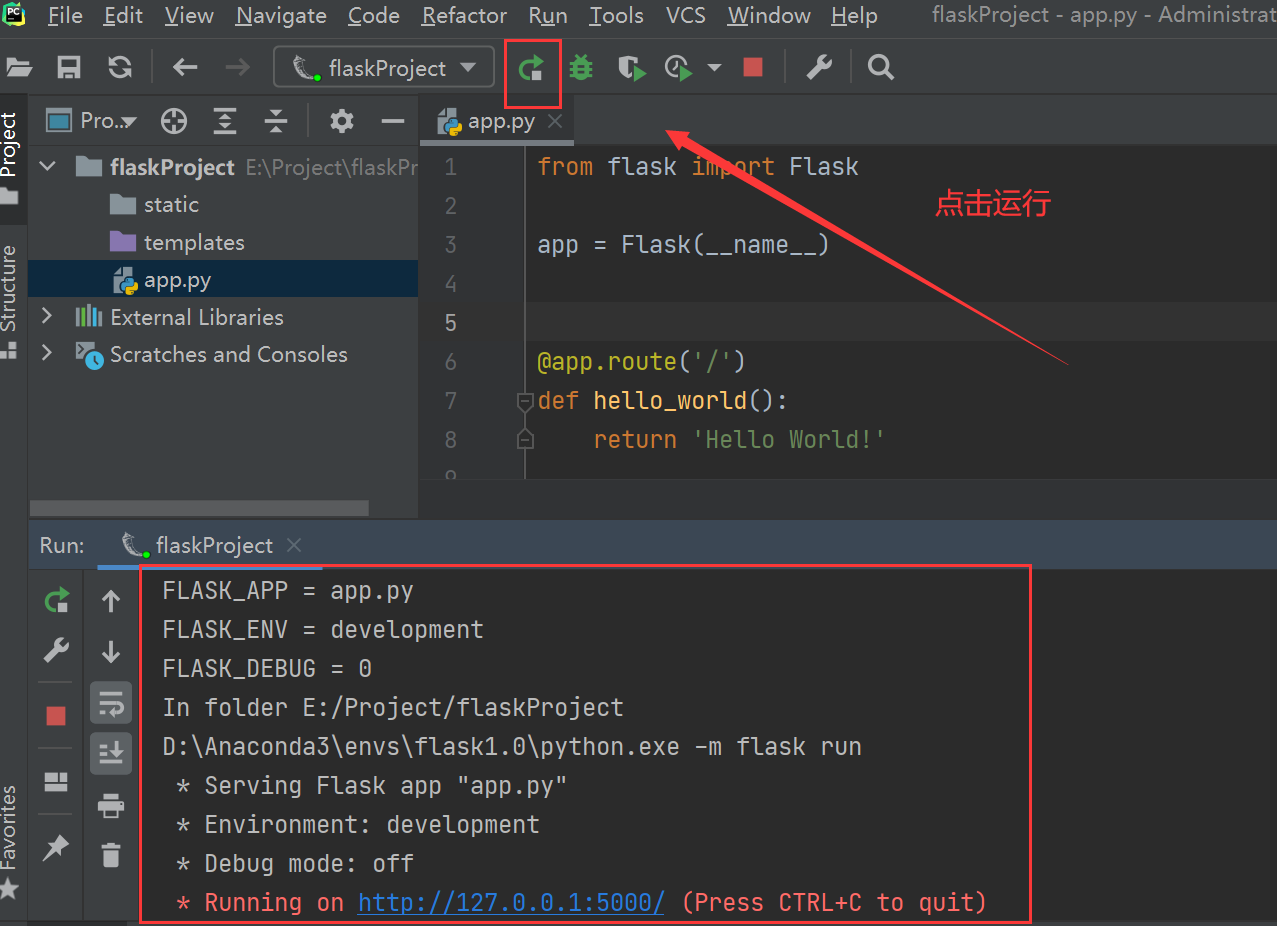The image size is (1277, 926).
Task: Open the File menu
Action: click(65, 16)
